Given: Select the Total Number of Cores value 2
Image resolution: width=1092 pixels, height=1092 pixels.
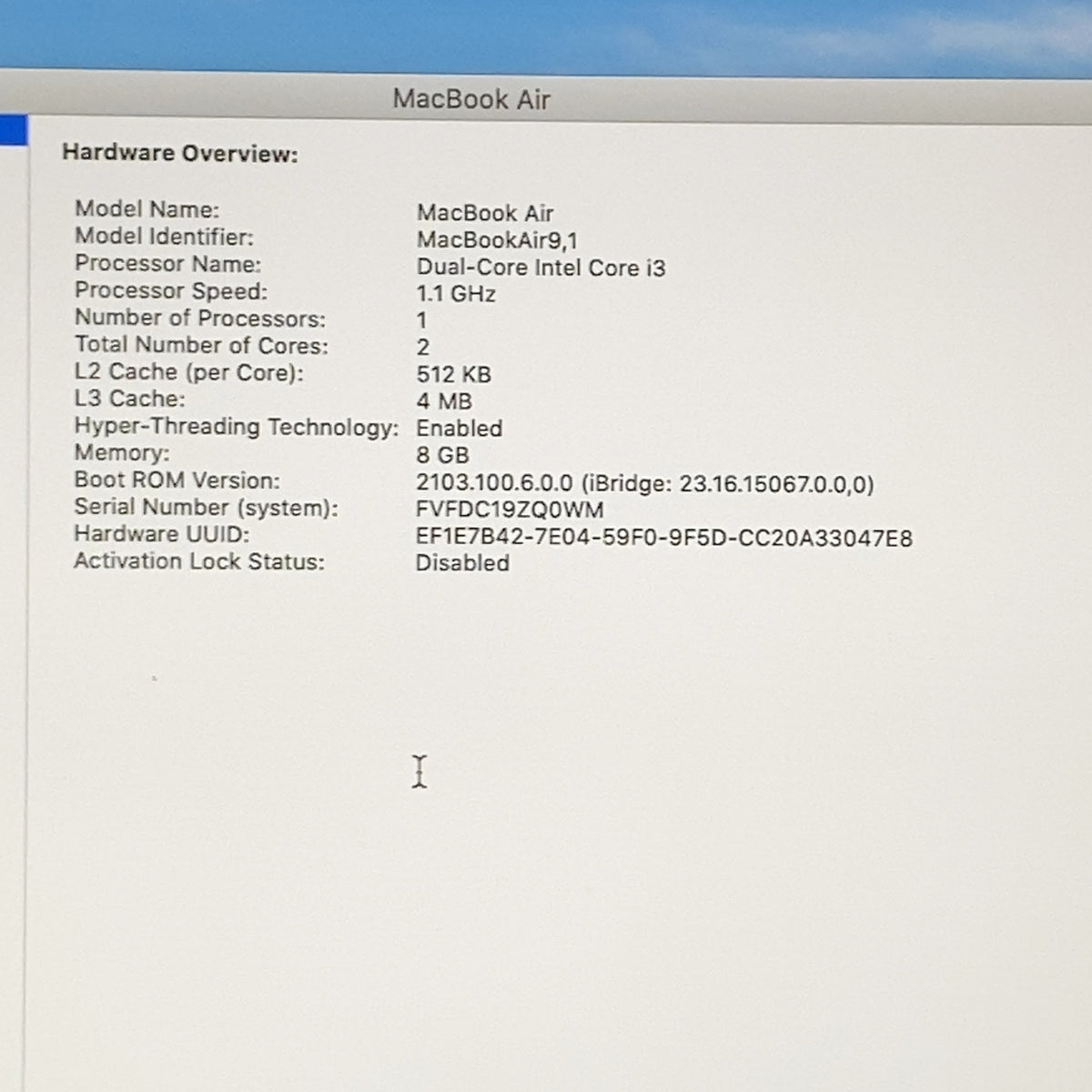Looking at the screenshot, I should tap(423, 348).
